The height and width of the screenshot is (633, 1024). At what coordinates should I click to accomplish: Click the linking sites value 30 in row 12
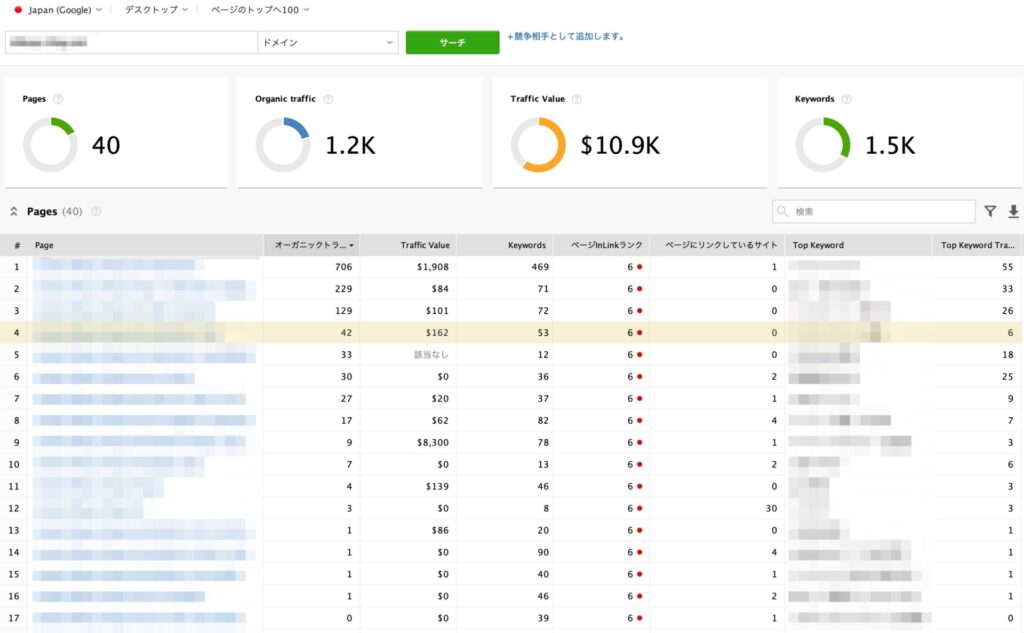coord(771,508)
